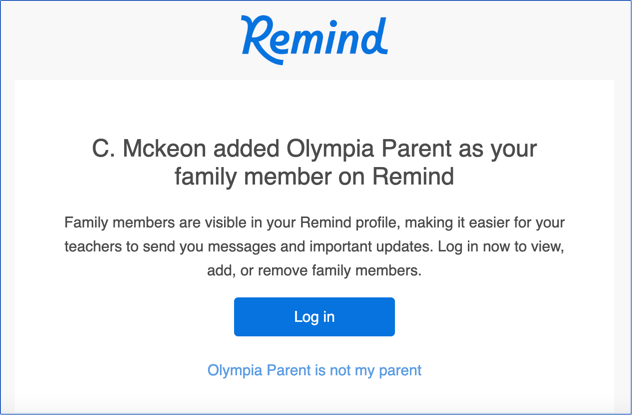
Task: Click the "family member on Remind" heading line
Action: click(x=314, y=177)
